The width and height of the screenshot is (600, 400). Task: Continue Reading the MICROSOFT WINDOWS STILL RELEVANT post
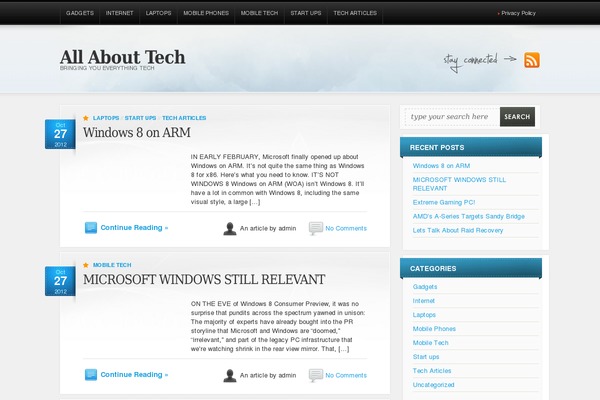tap(134, 375)
